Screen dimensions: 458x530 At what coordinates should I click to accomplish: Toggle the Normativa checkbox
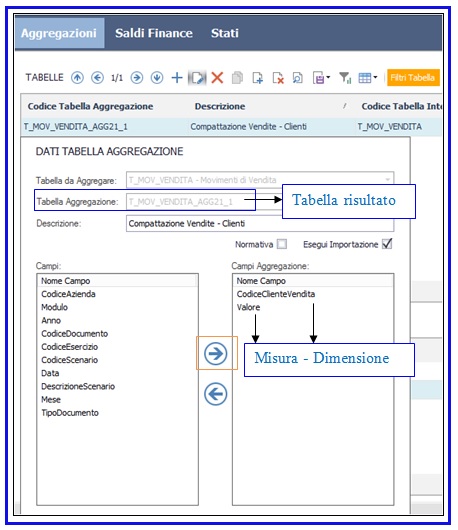[x=282, y=244]
